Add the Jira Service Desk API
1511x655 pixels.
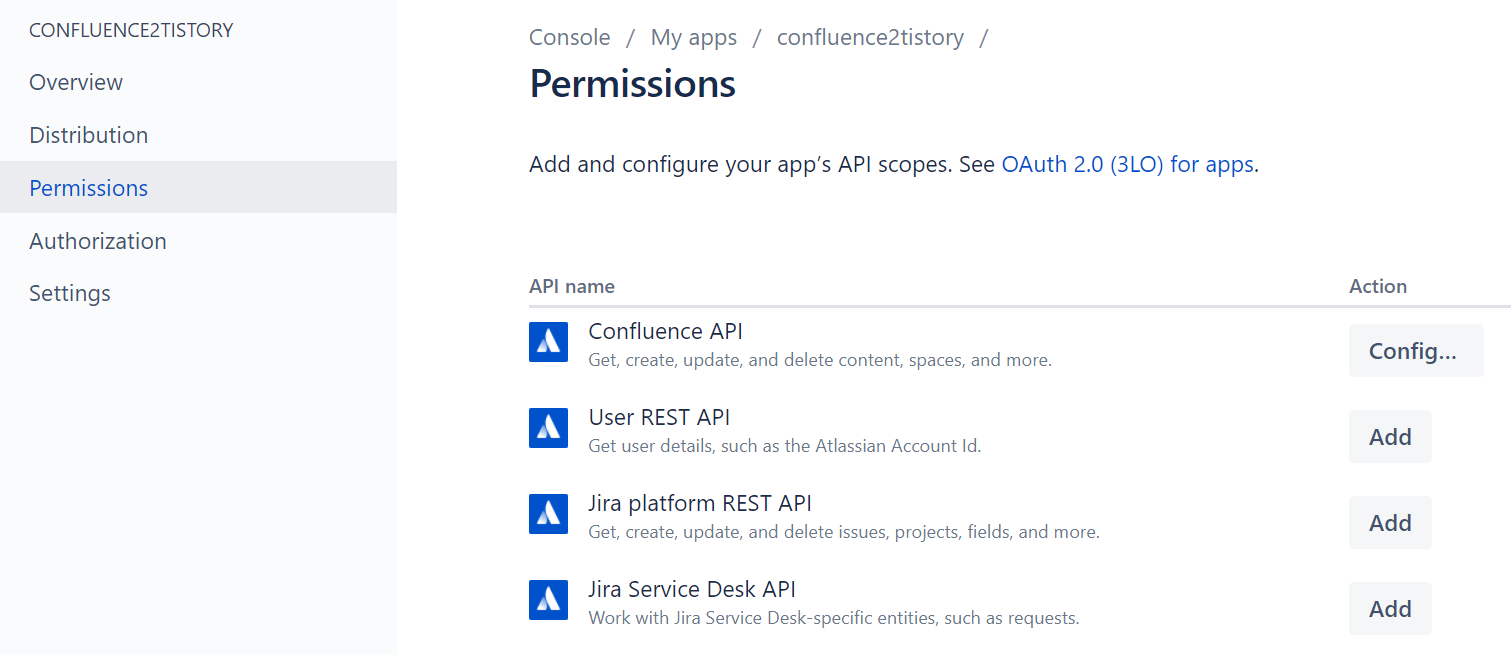(x=1390, y=609)
